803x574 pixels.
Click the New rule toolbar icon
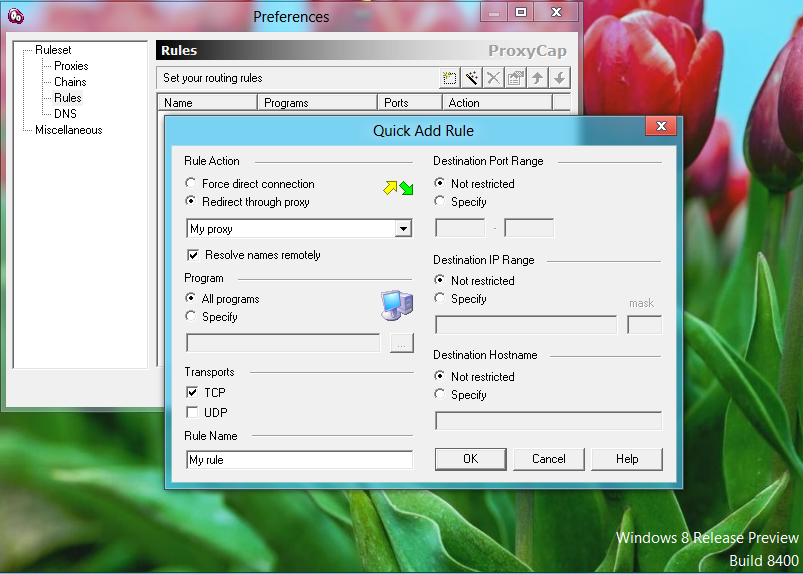(x=450, y=78)
